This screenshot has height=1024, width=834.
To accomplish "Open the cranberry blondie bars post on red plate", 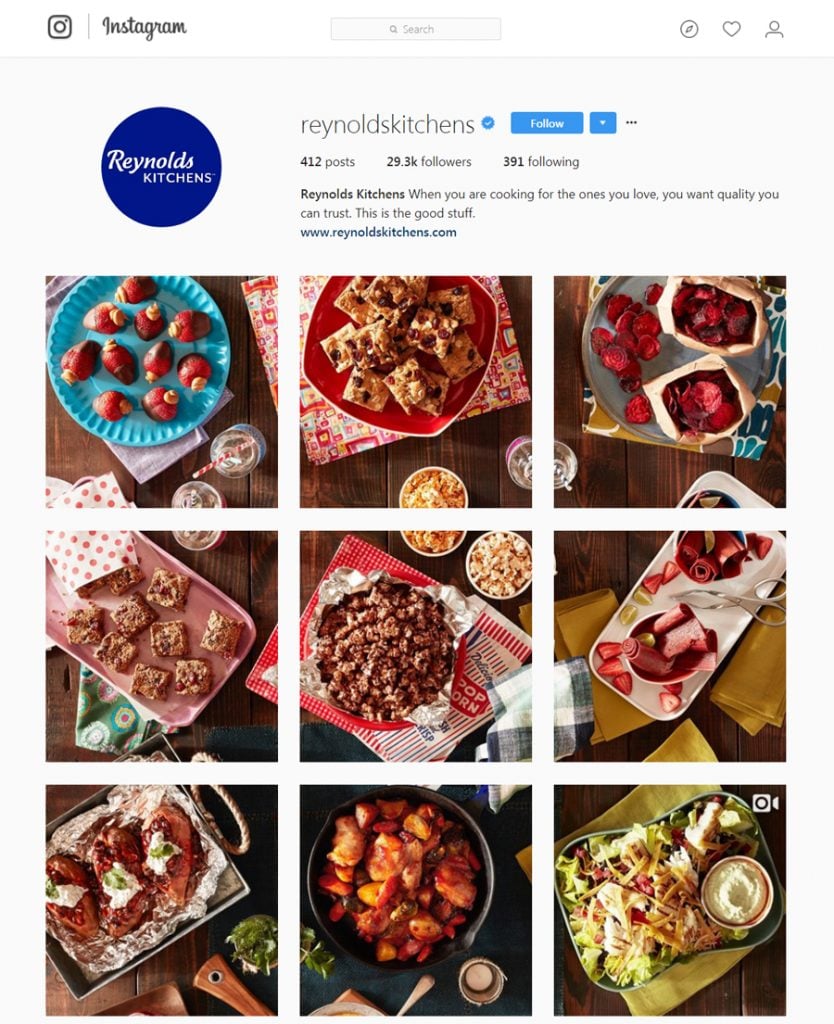I will (415, 392).
